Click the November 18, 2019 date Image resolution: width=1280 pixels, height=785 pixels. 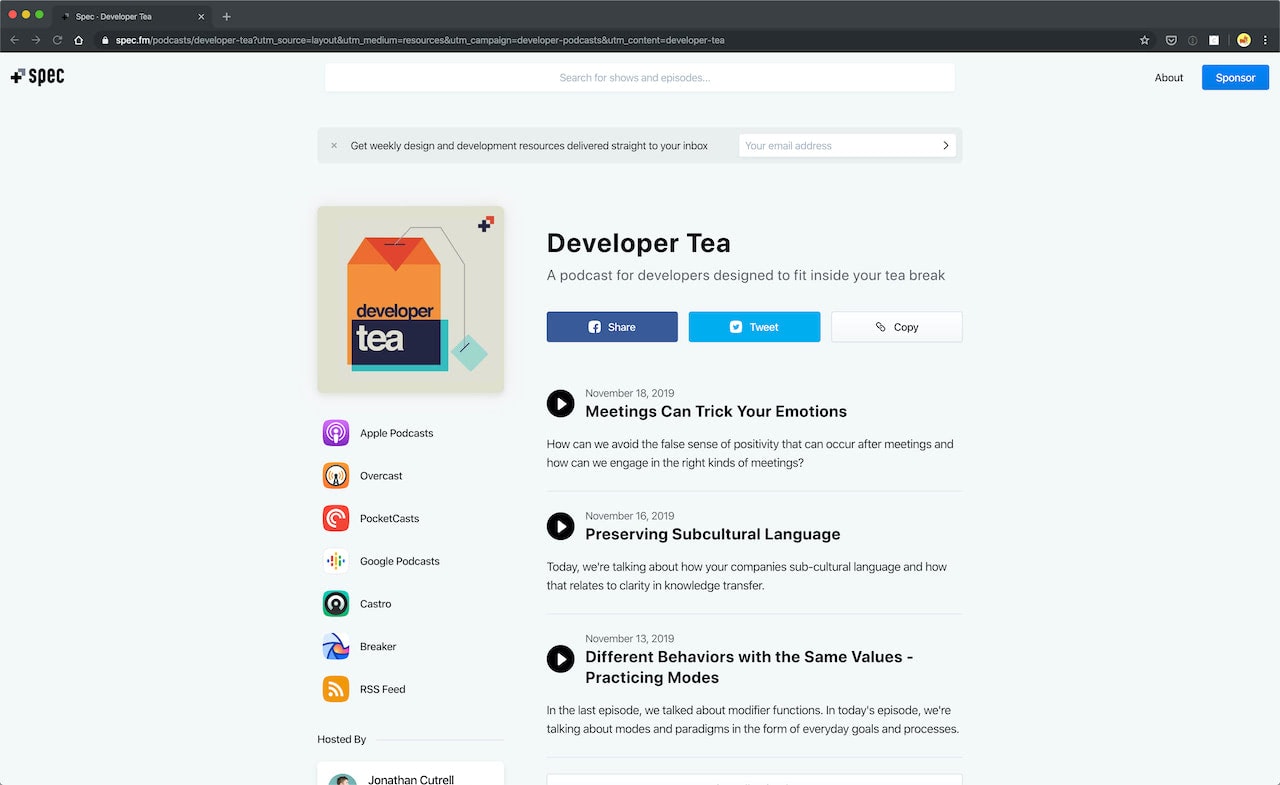click(x=630, y=393)
